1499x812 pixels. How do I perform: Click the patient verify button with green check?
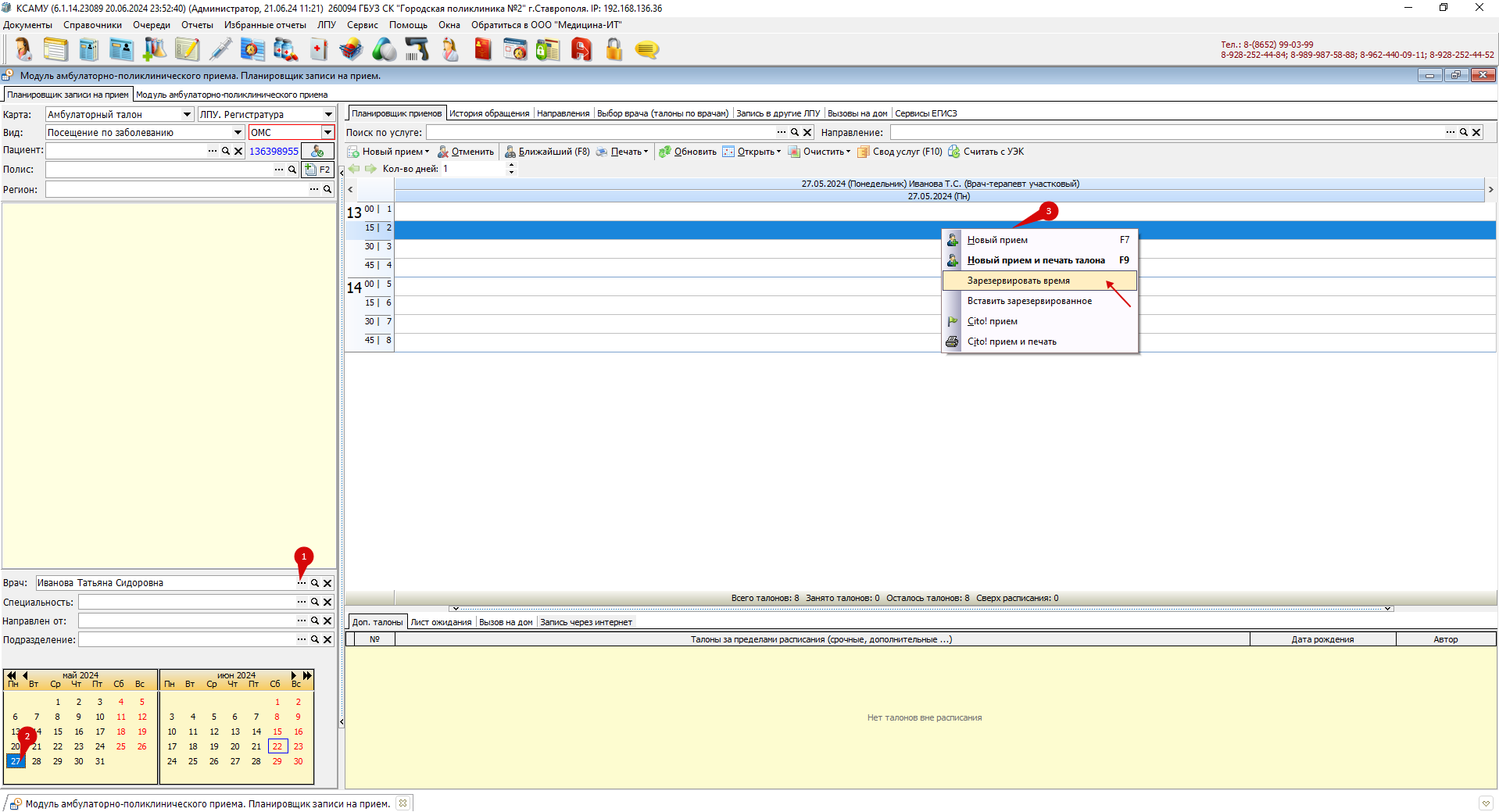[x=317, y=151]
